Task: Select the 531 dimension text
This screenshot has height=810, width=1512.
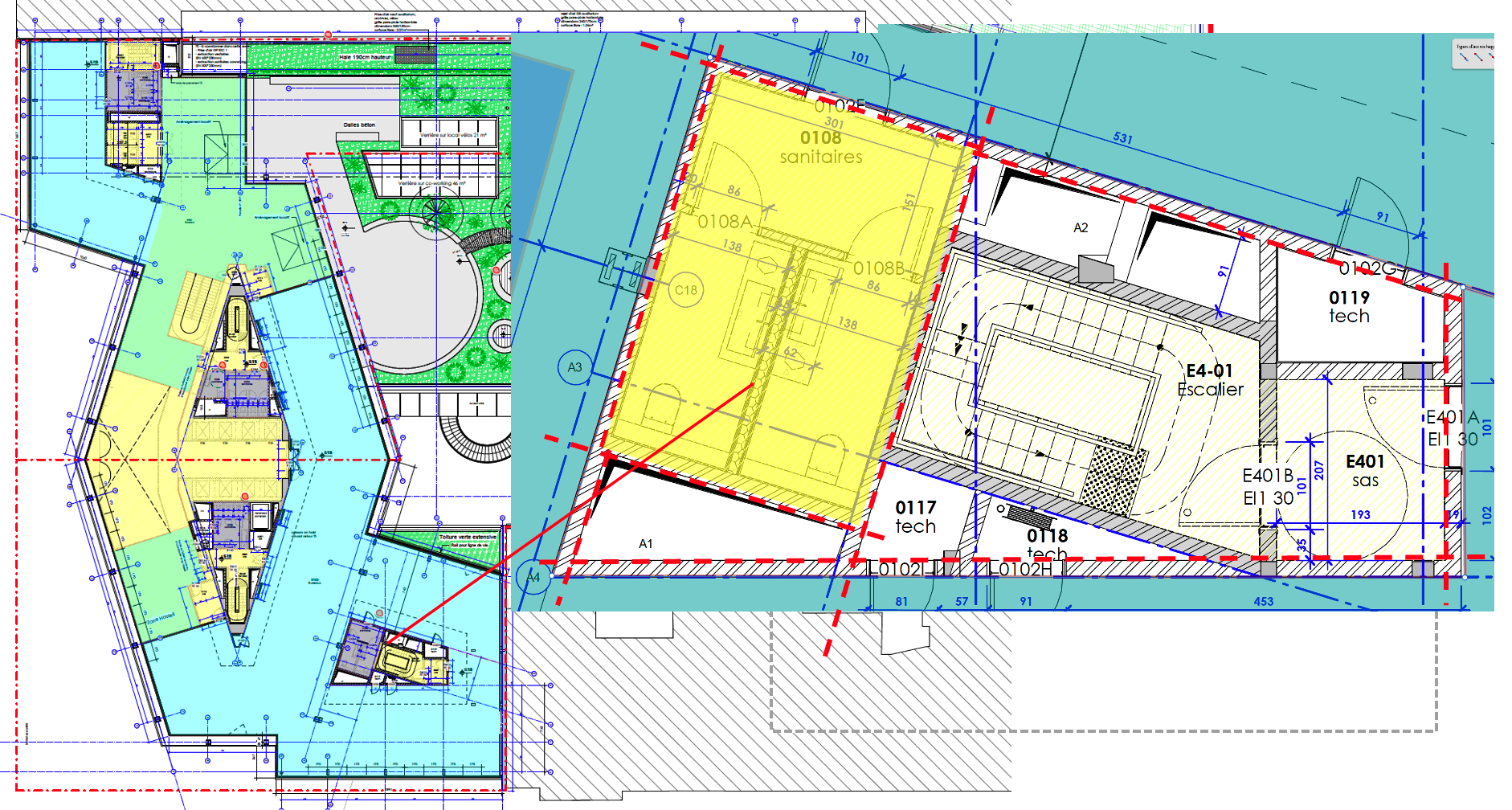Action: (1122, 137)
